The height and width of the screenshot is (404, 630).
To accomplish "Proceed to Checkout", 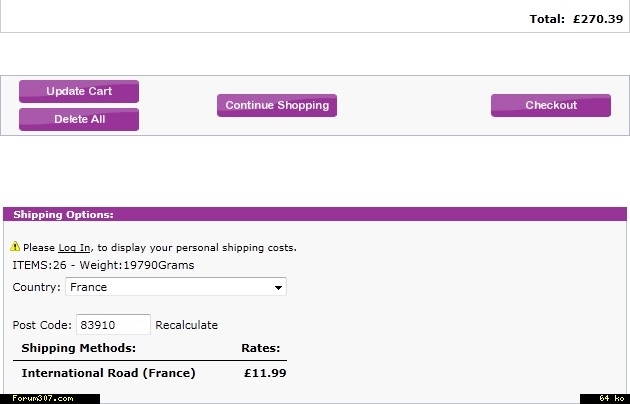I will pos(551,105).
